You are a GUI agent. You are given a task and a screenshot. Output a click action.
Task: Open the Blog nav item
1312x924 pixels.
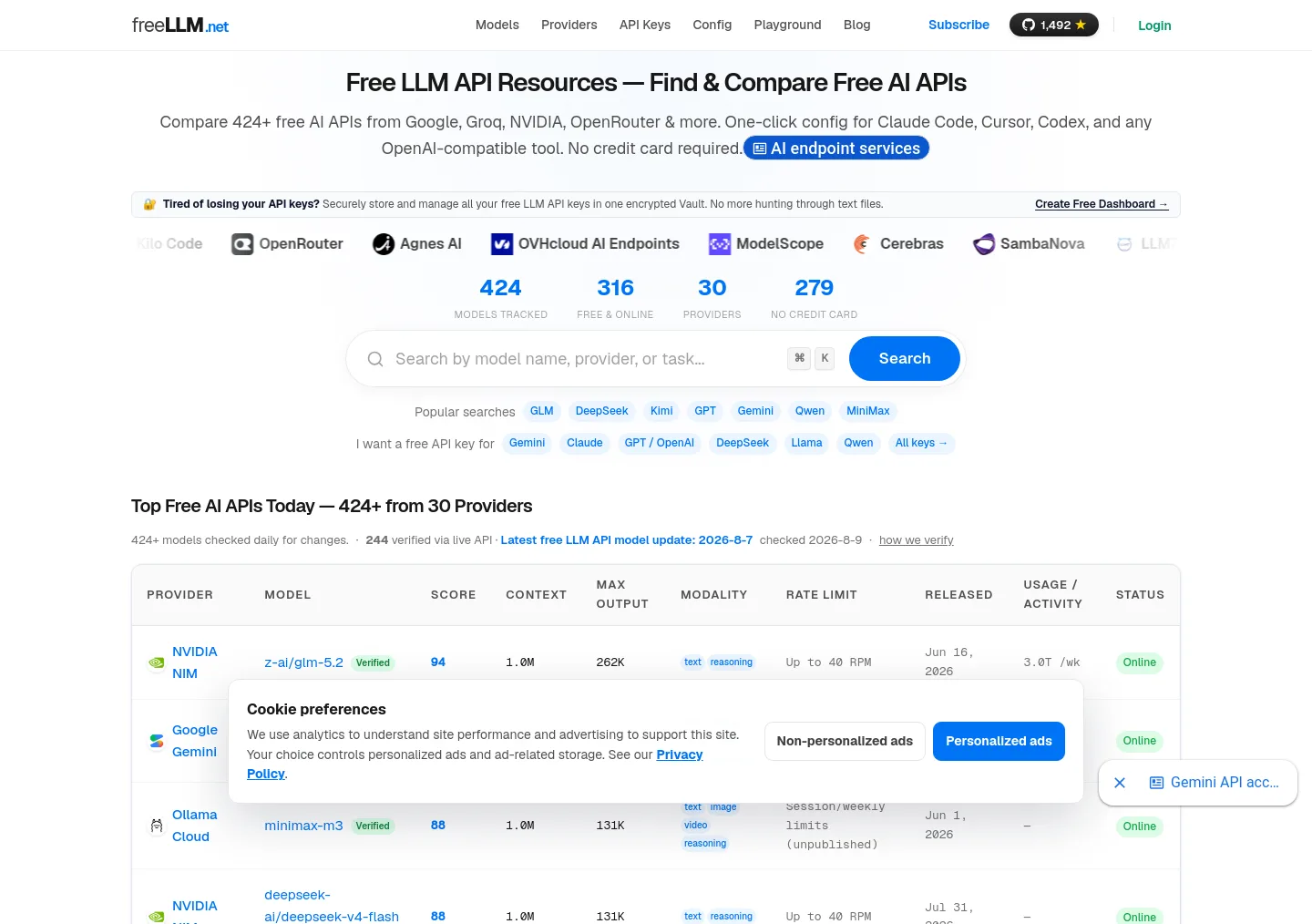click(x=857, y=25)
